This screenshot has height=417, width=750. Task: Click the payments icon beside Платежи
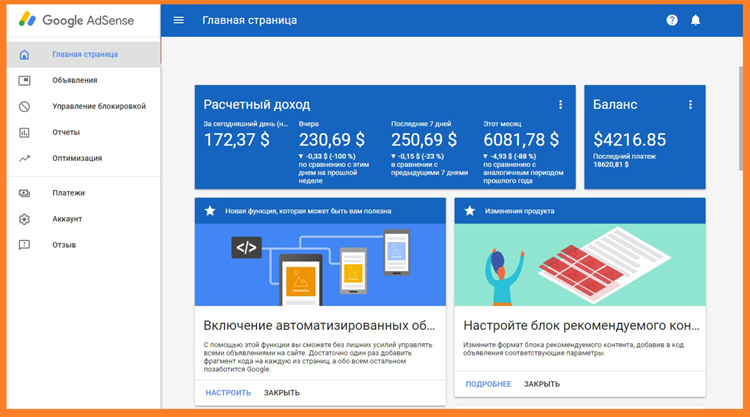[x=24, y=193]
